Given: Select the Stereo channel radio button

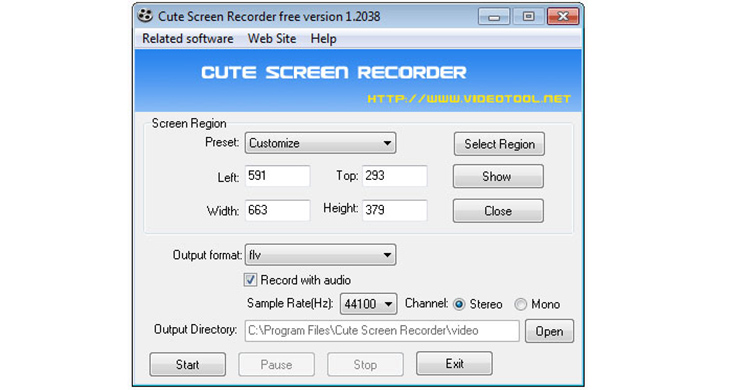Looking at the screenshot, I should (459, 304).
